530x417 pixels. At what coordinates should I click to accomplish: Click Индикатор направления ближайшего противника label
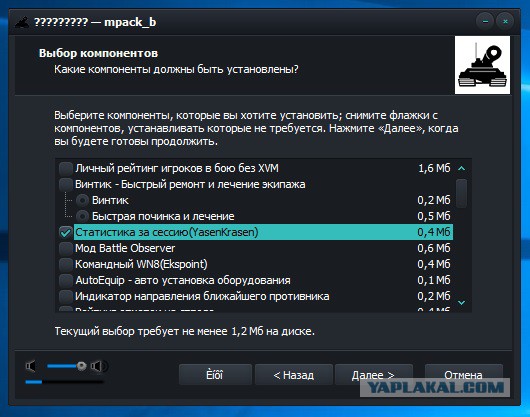point(202,296)
